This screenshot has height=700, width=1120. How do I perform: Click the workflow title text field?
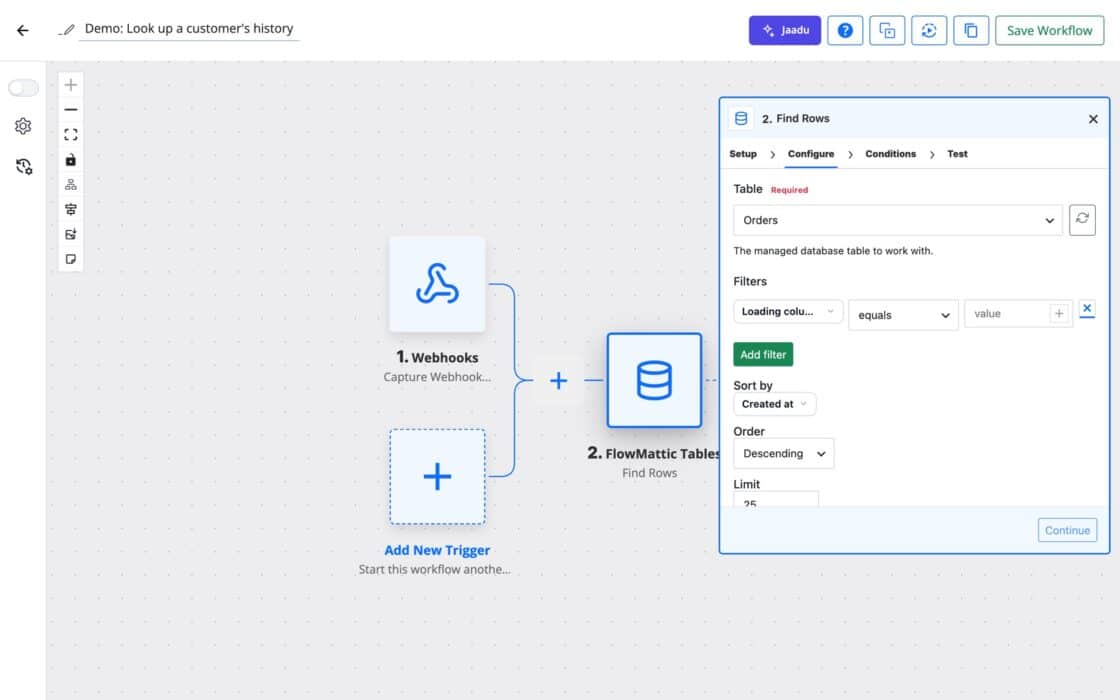189,29
